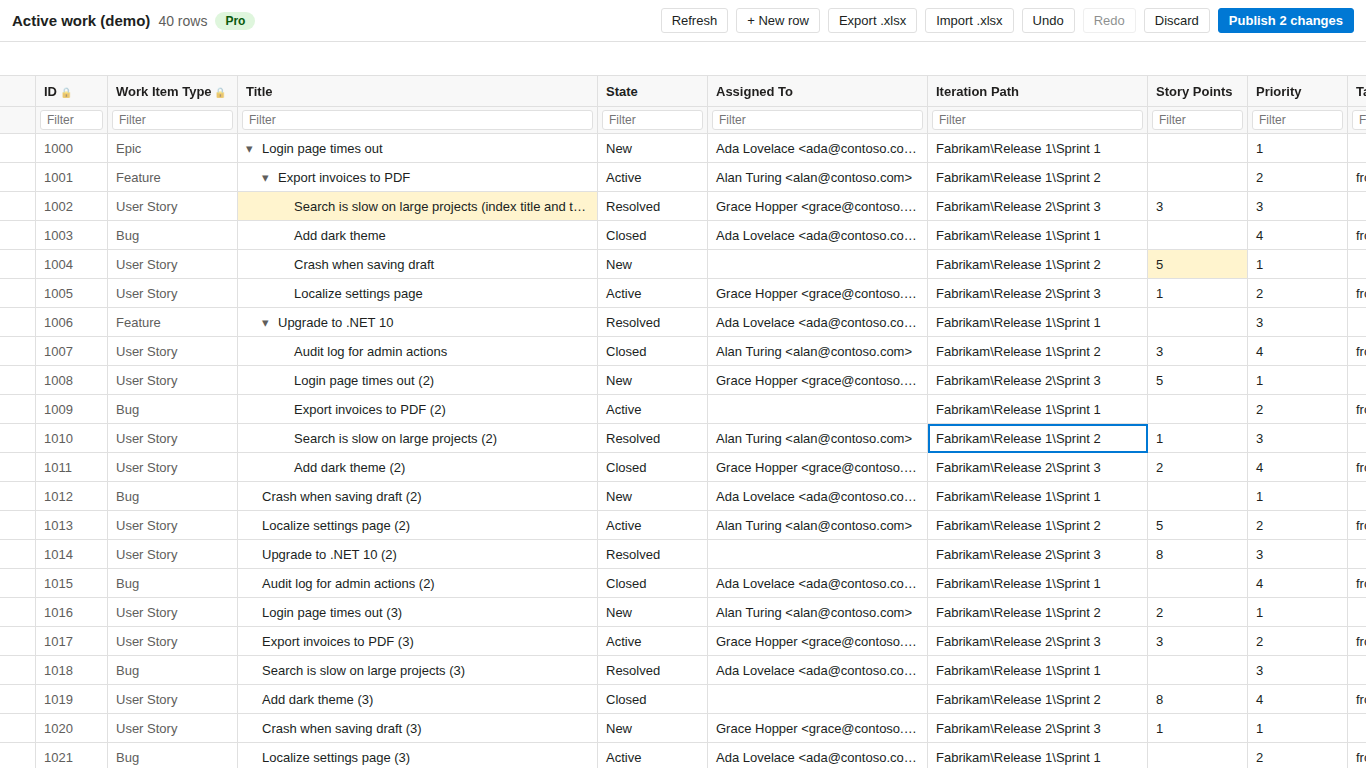Select Story Points cell of row 1004
The image size is (1366, 768).
pos(1197,265)
